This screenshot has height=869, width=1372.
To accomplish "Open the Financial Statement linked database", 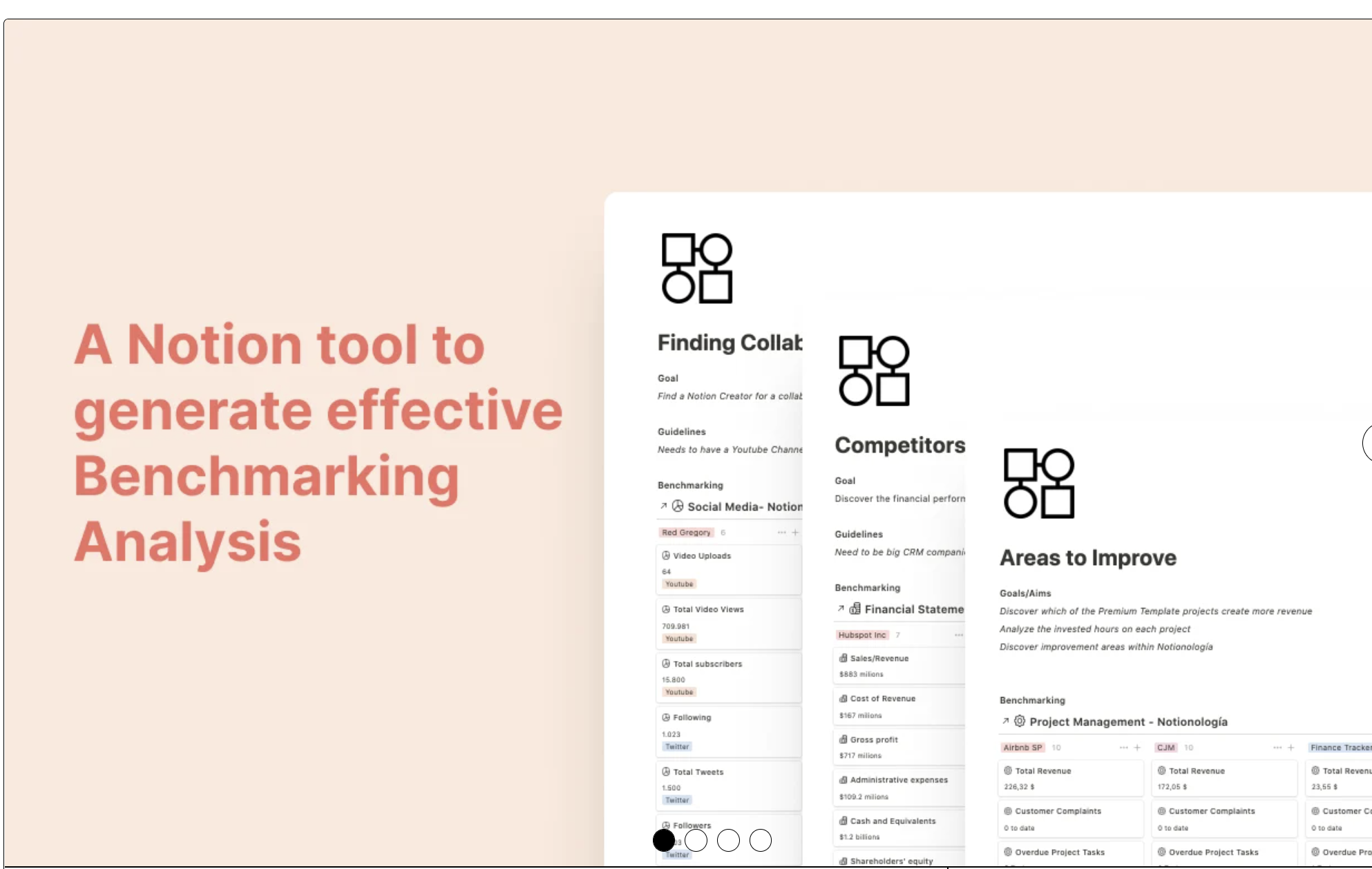I will coord(914,609).
